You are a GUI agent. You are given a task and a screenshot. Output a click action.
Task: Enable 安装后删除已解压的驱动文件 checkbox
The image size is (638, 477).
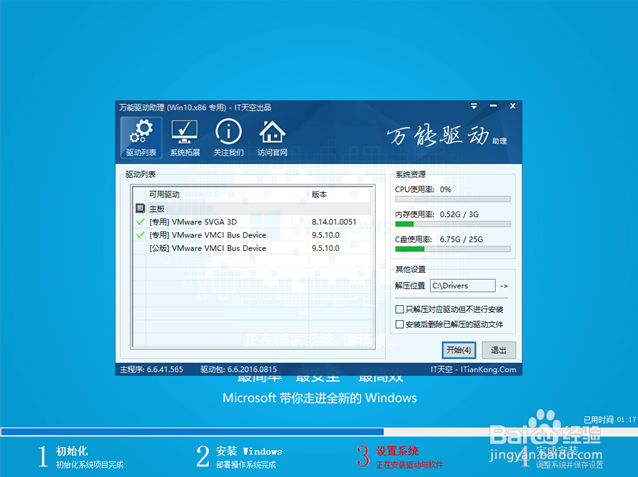[x=400, y=324]
